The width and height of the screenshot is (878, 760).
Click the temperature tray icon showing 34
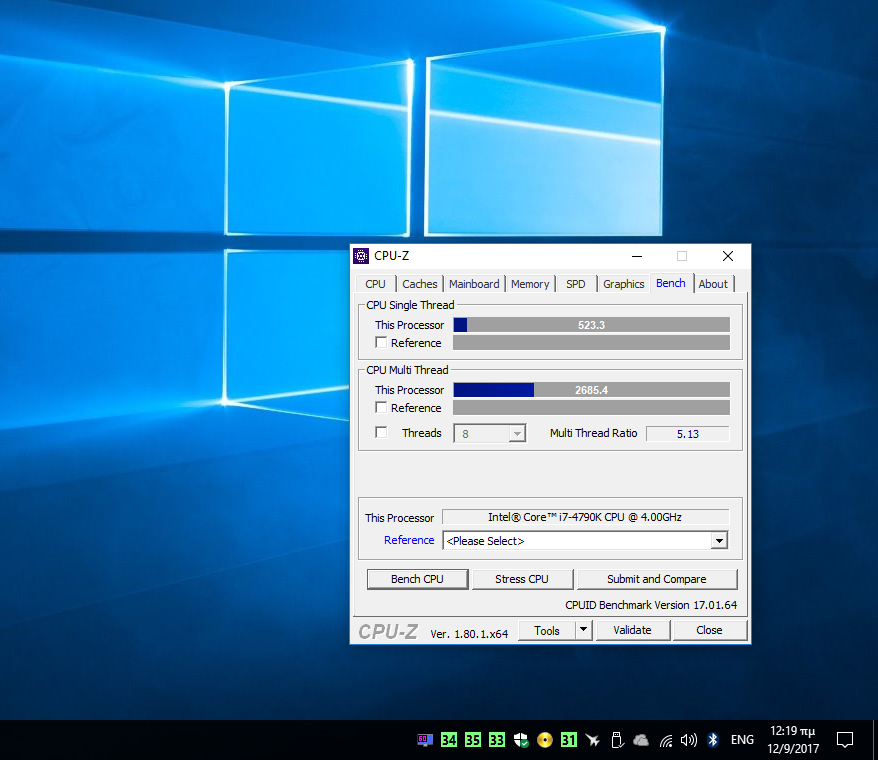click(449, 740)
